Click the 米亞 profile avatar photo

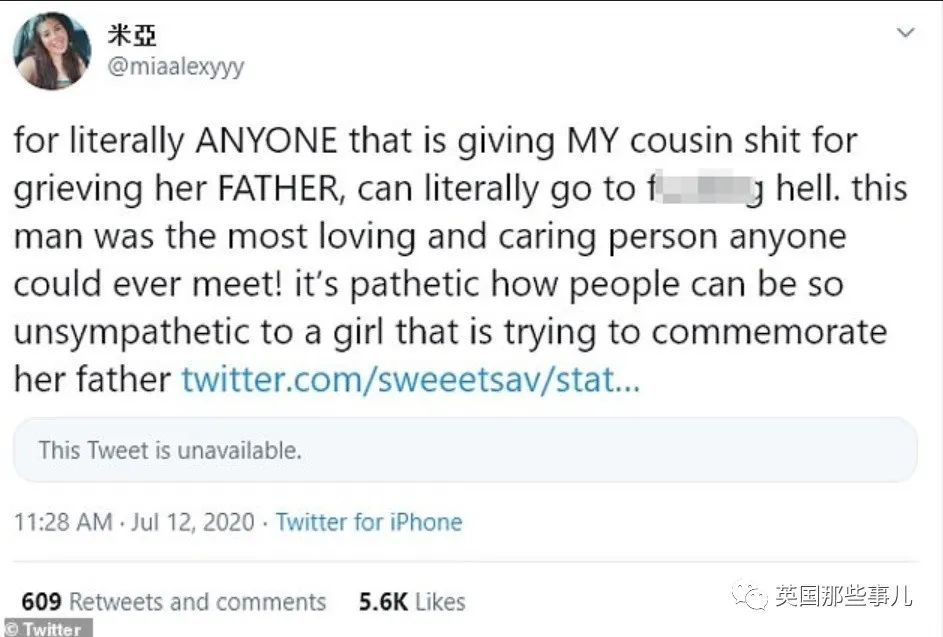pyautogui.click(x=52, y=52)
